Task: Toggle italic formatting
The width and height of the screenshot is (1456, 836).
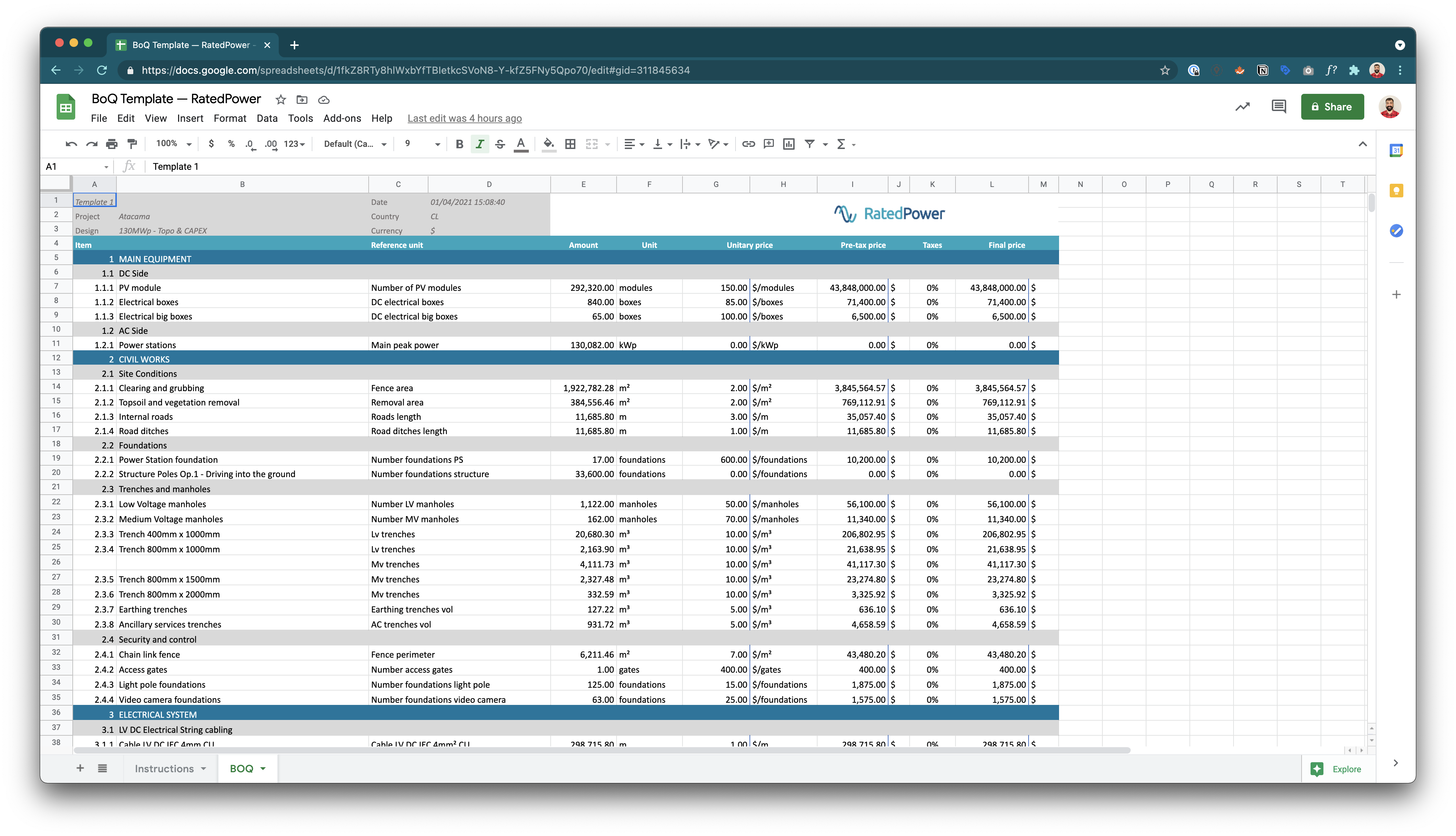Action: point(479,144)
